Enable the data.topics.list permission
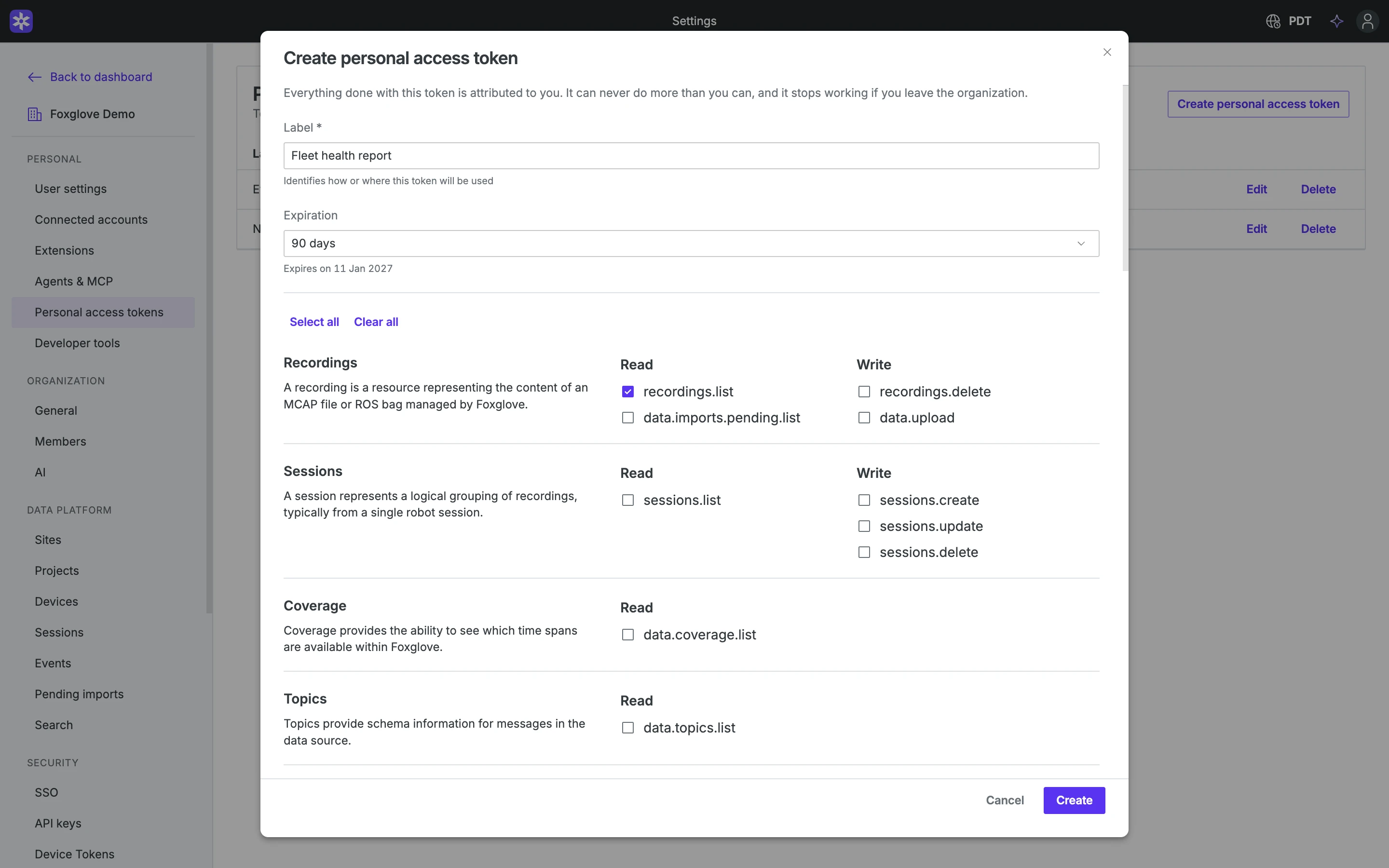The width and height of the screenshot is (1389, 868). click(x=628, y=728)
